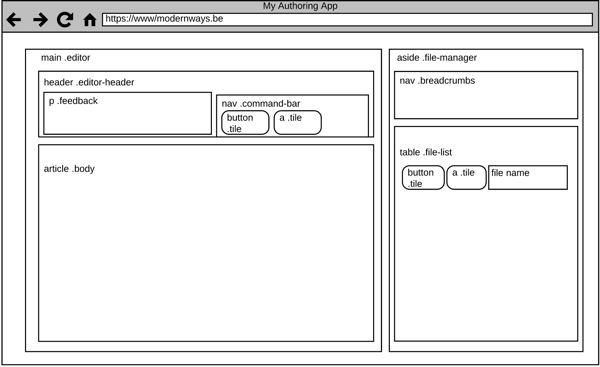Click the button .tile in nav .command-bar
The height and width of the screenshot is (367, 600).
pos(245,123)
